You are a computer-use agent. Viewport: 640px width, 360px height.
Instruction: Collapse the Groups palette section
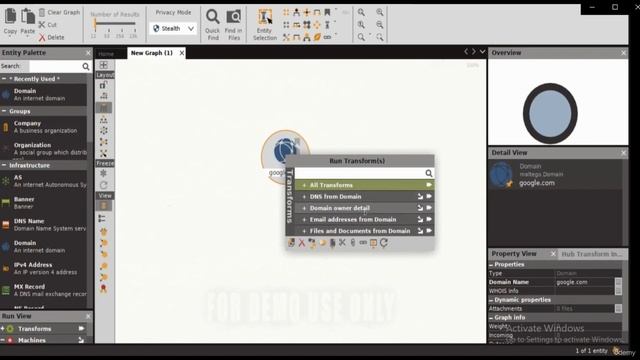pos(4,111)
